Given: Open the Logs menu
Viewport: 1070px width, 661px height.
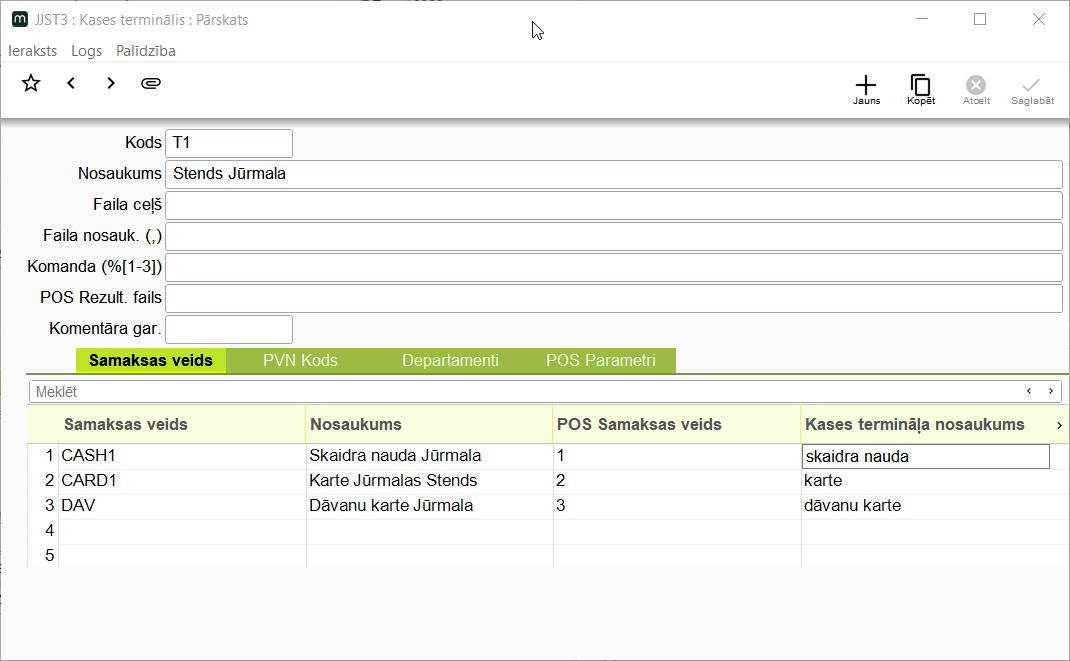Looking at the screenshot, I should point(87,51).
